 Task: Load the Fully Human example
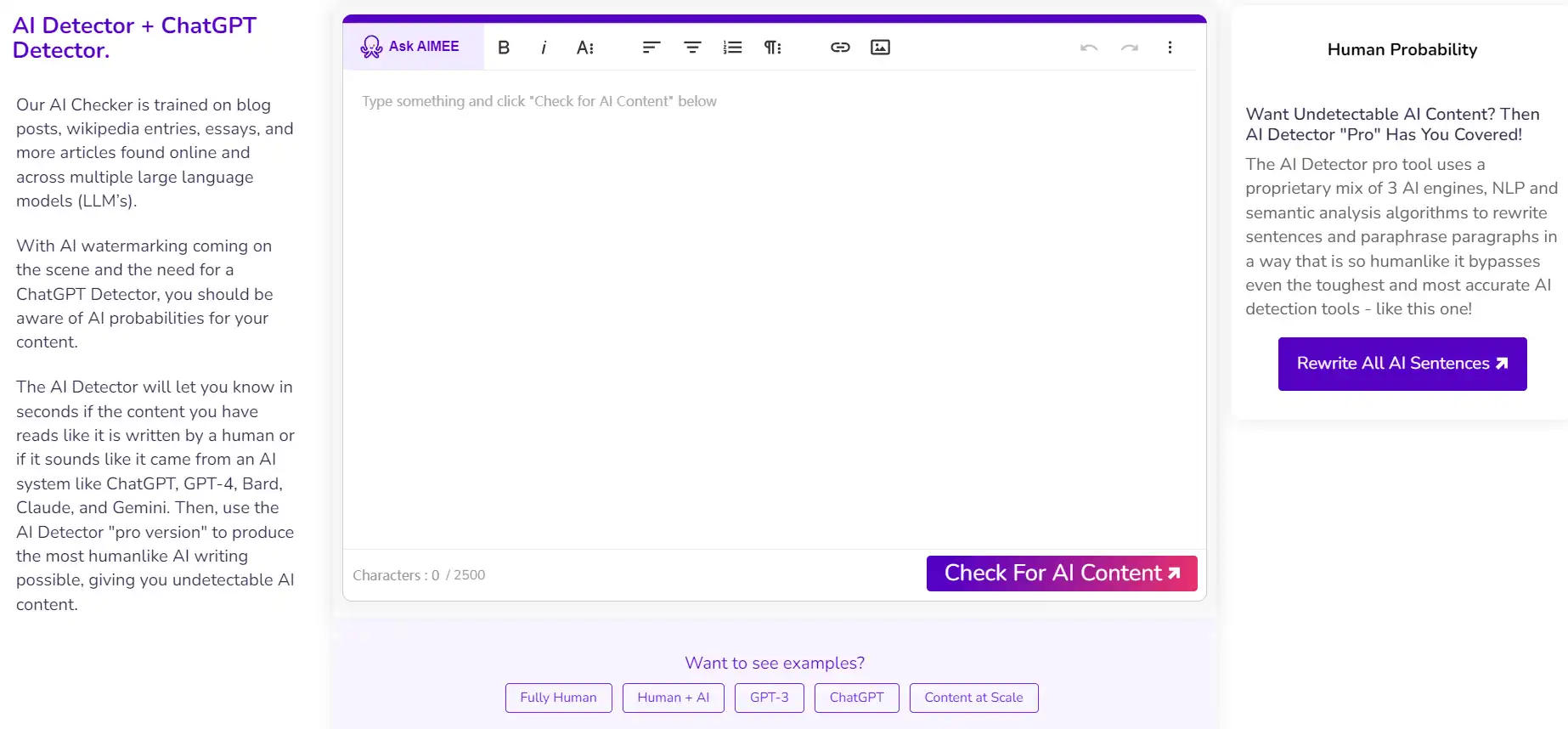[558, 698]
